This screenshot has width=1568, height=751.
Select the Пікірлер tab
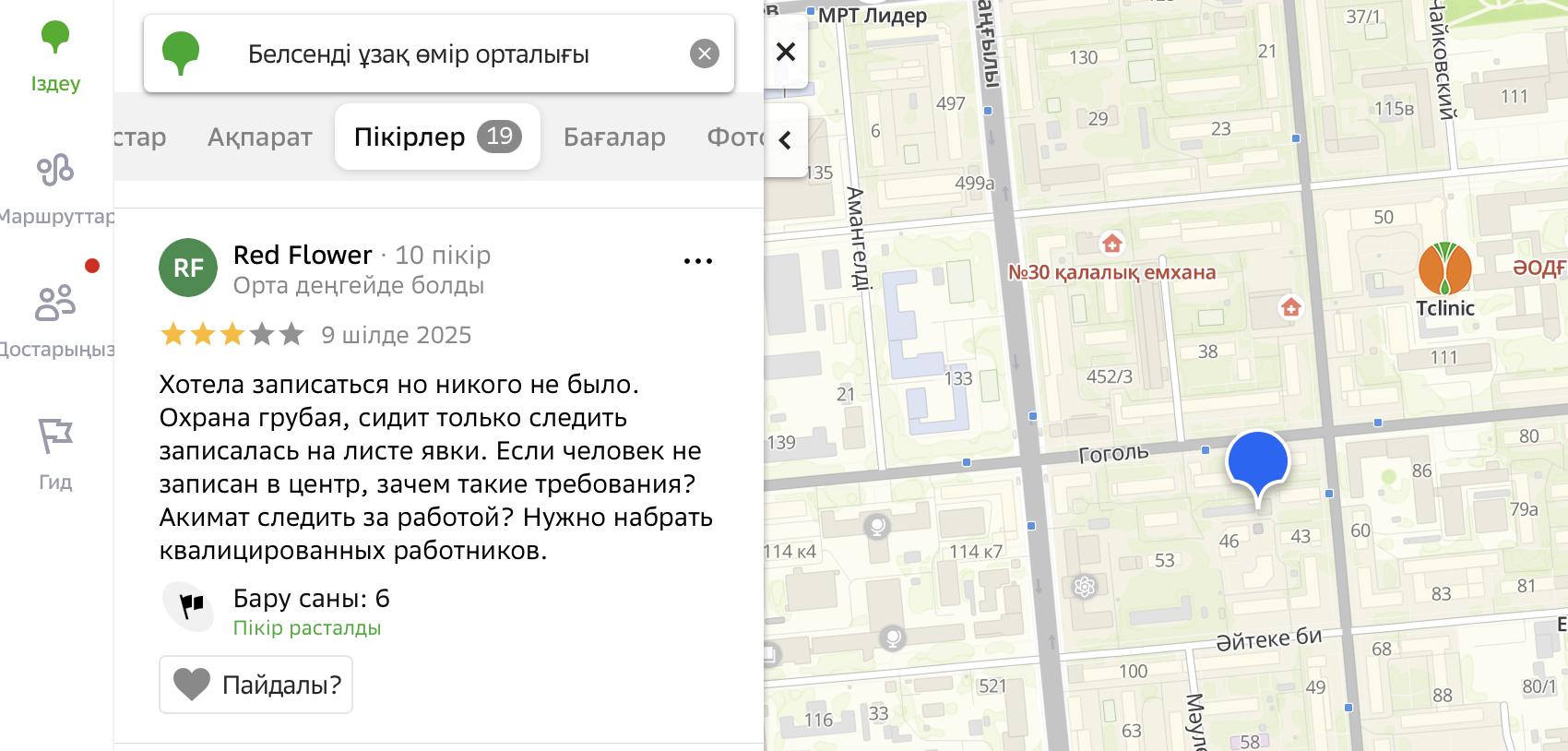436,137
